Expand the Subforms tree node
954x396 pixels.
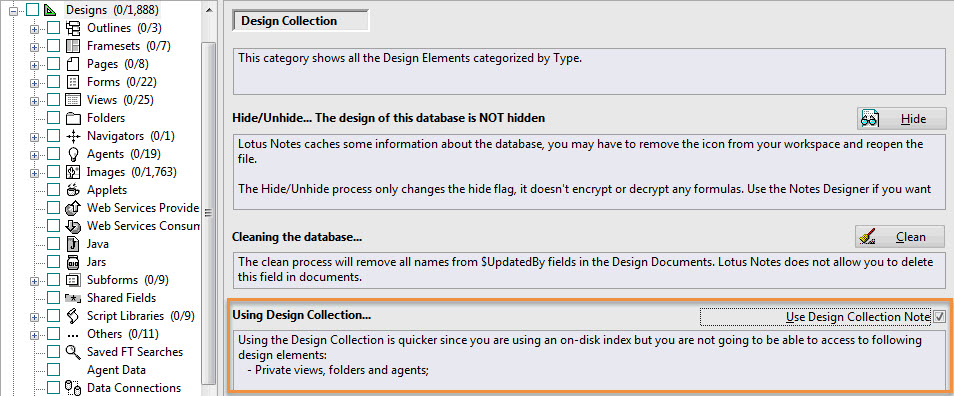tap(34, 280)
